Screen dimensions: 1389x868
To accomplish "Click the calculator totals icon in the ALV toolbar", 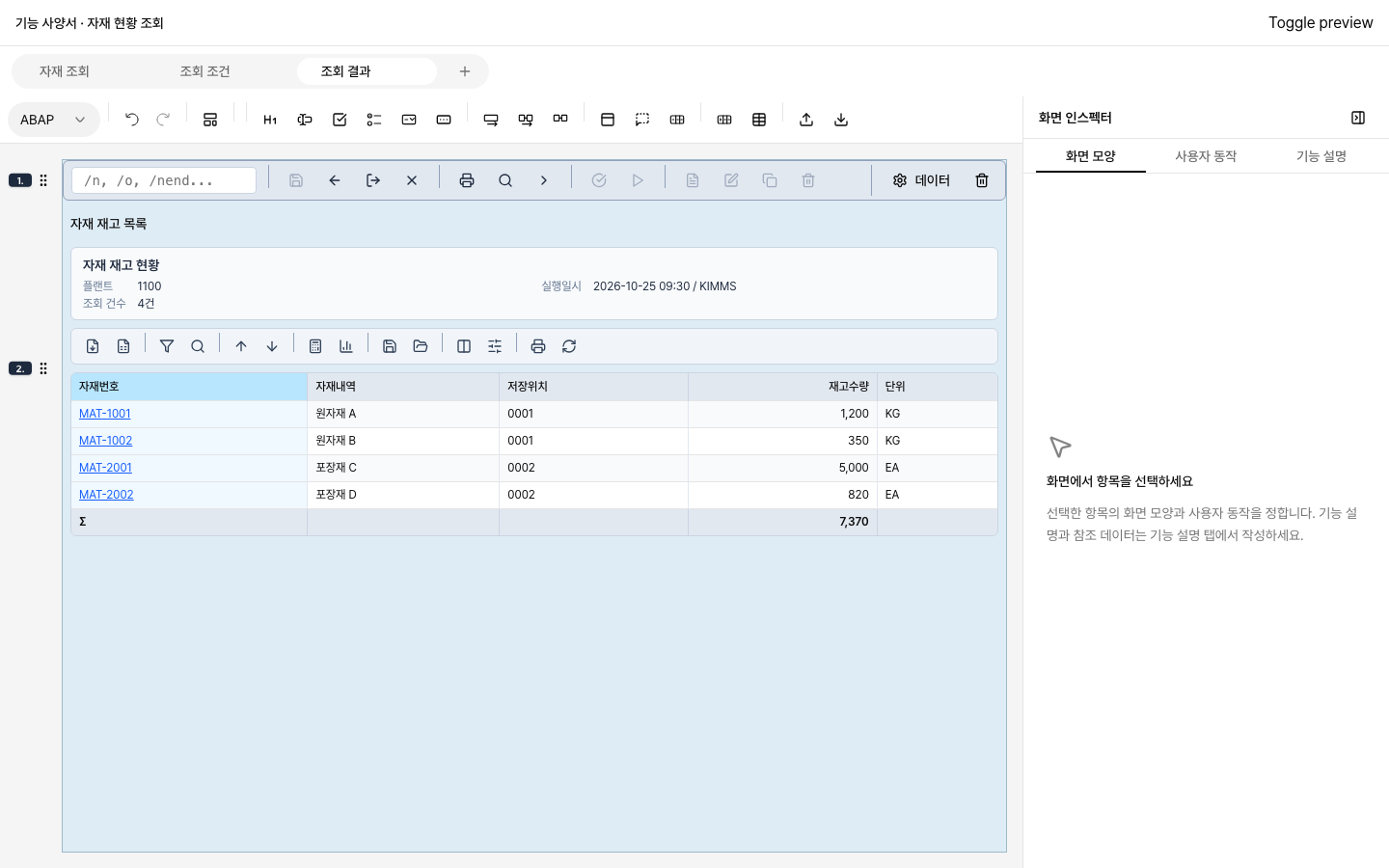I will 315,346.
